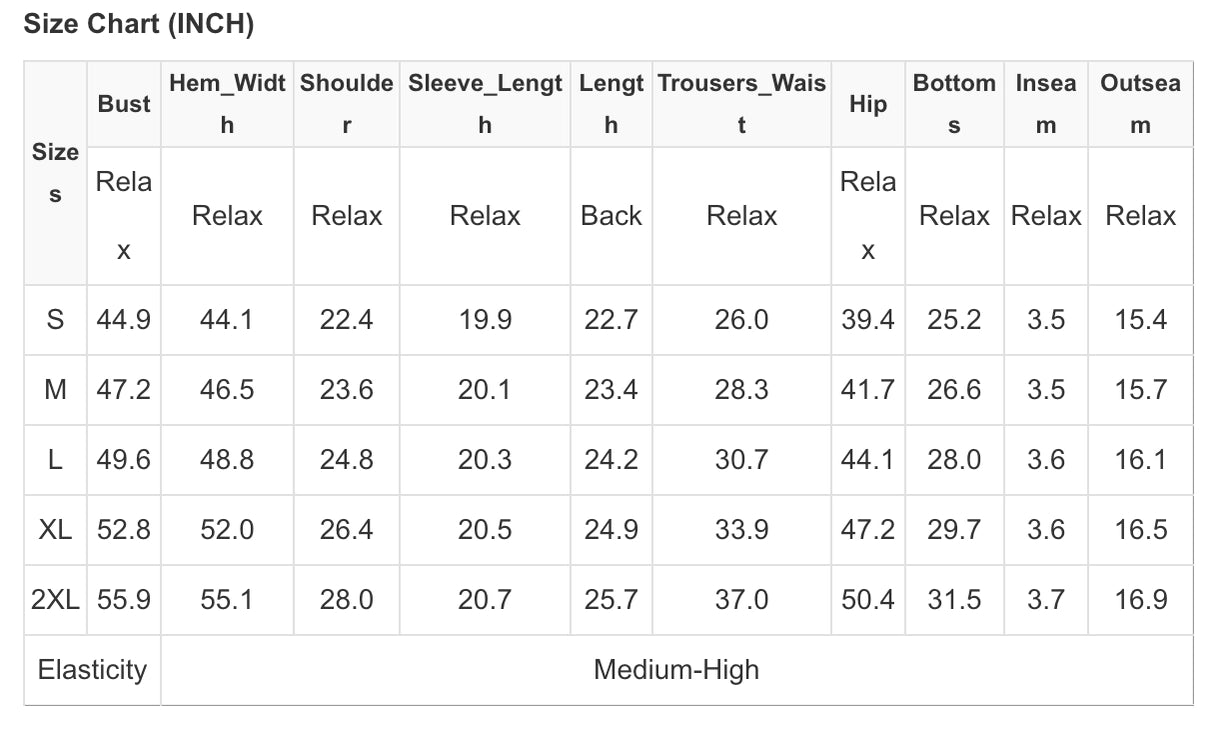Select the Back cell under Length

(x=611, y=216)
